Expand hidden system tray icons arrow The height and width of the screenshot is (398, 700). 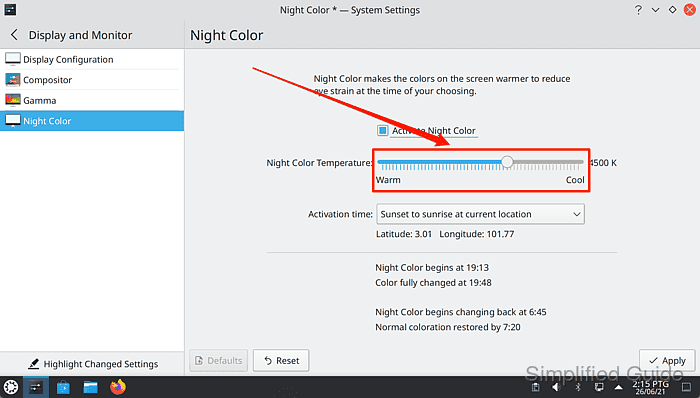[618, 387]
